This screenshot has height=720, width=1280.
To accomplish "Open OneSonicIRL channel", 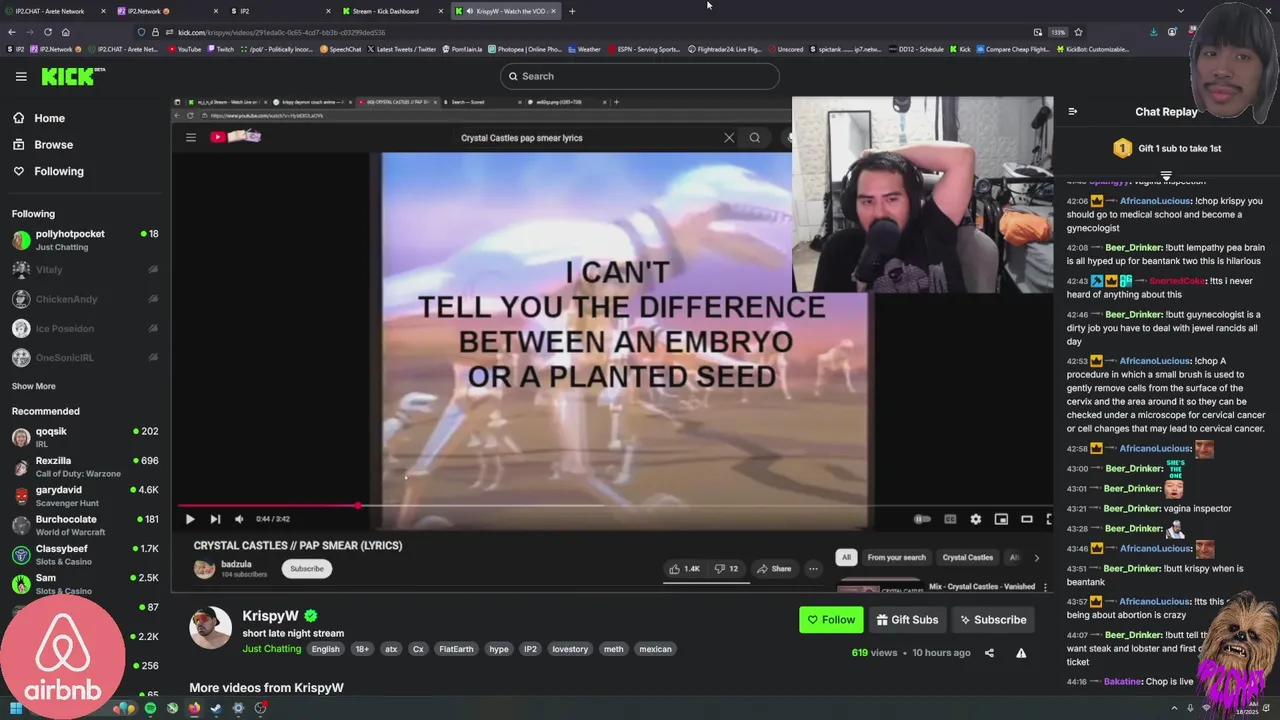I will click(x=85, y=357).
